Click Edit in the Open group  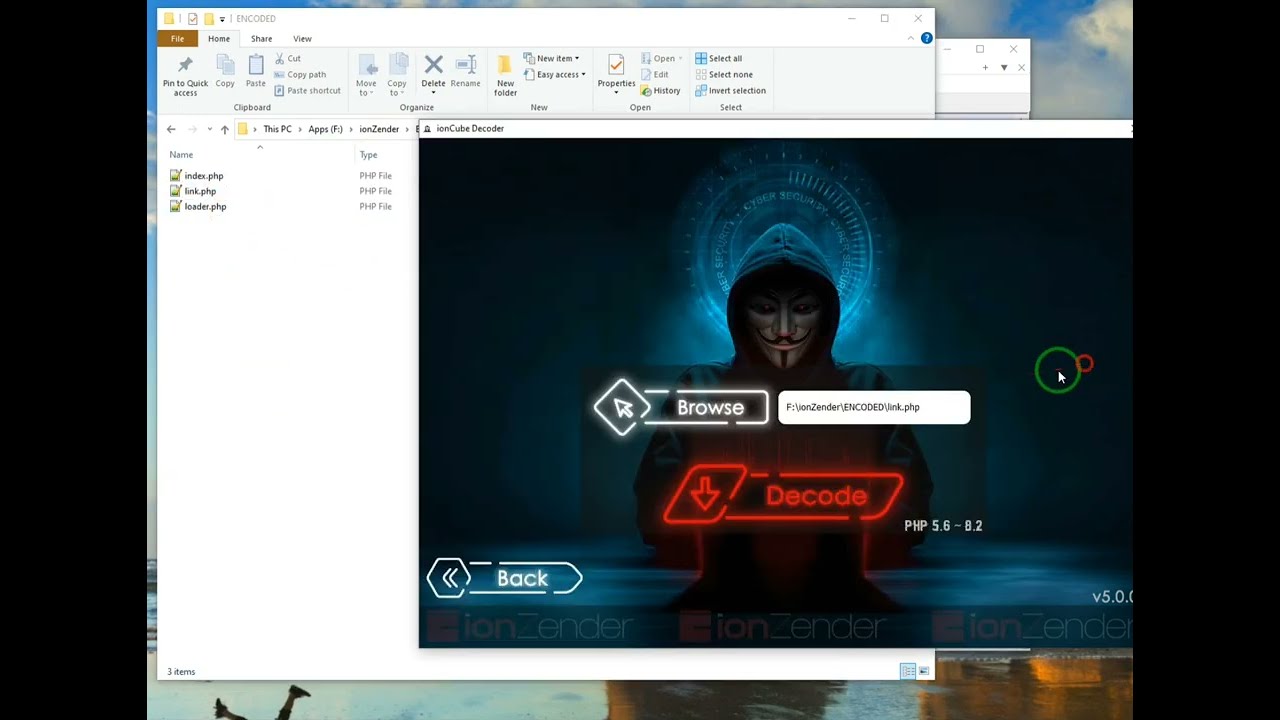click(x=655, y=75)
